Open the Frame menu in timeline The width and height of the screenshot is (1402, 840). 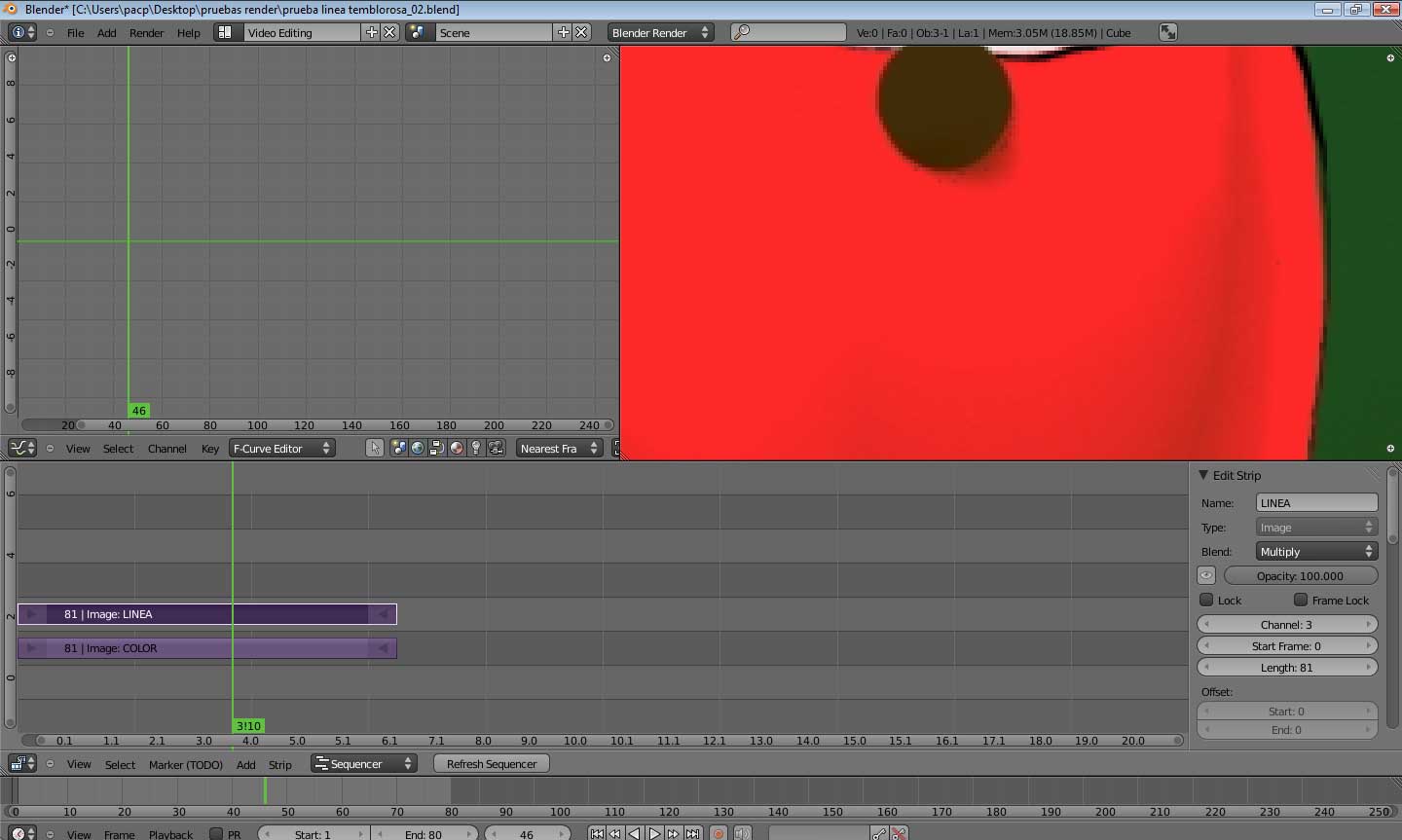pyautogui.click(x=119, y=834)
